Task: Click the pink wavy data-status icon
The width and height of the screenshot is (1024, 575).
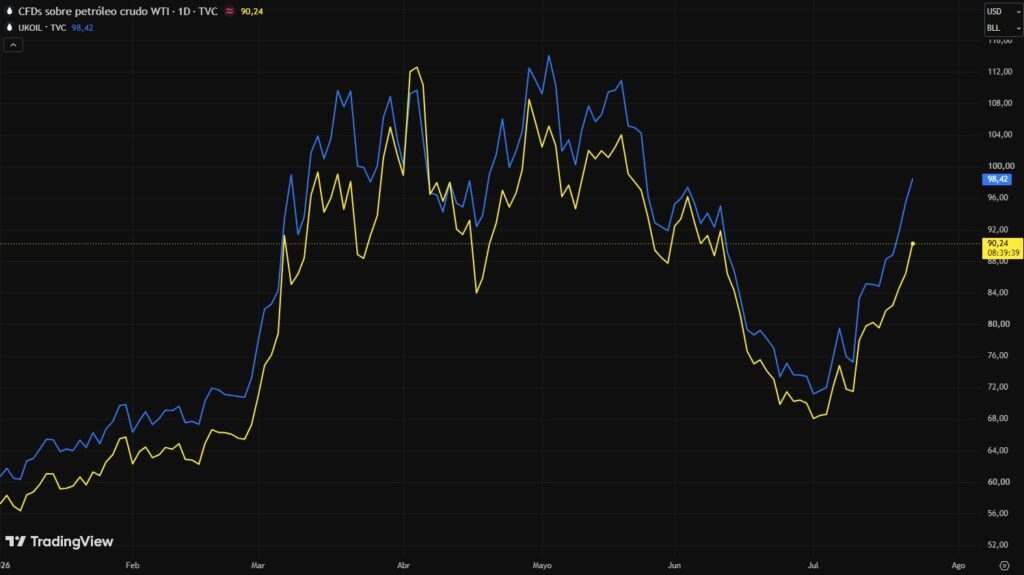Action: click(229, 11)
